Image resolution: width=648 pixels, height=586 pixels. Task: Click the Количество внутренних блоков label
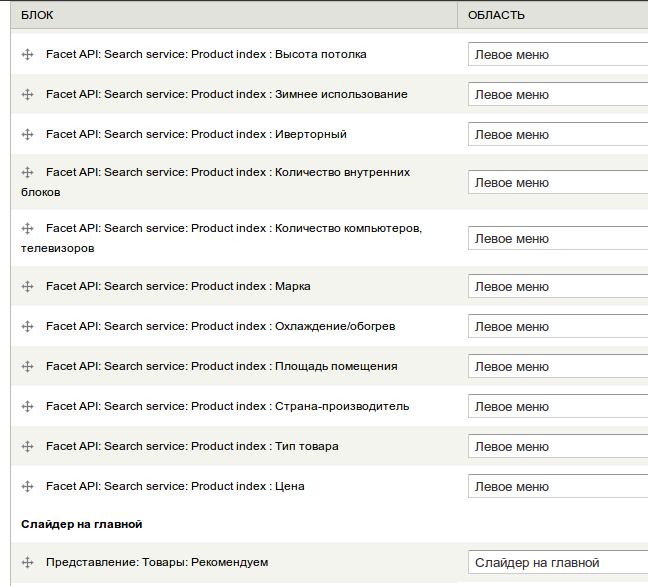coord(216,182)
